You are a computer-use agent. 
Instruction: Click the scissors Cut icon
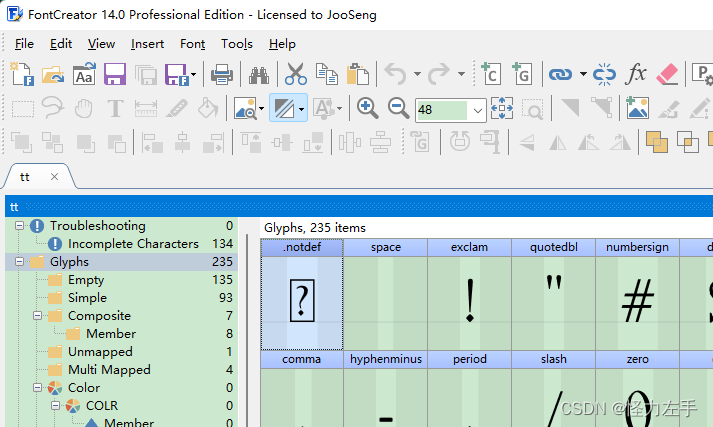tap(296, 74)
